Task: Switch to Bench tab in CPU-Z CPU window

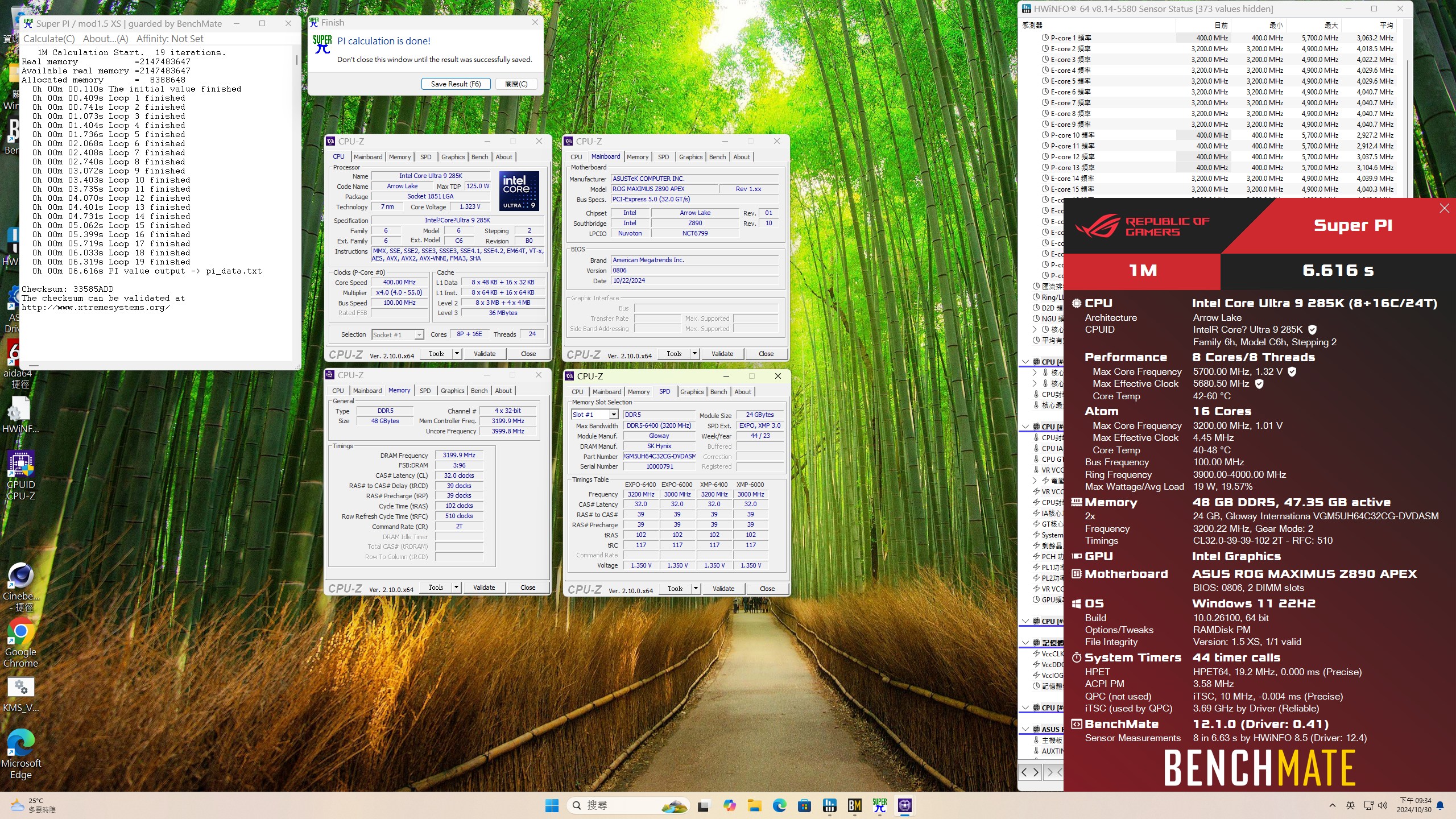Action: (479, 157)
